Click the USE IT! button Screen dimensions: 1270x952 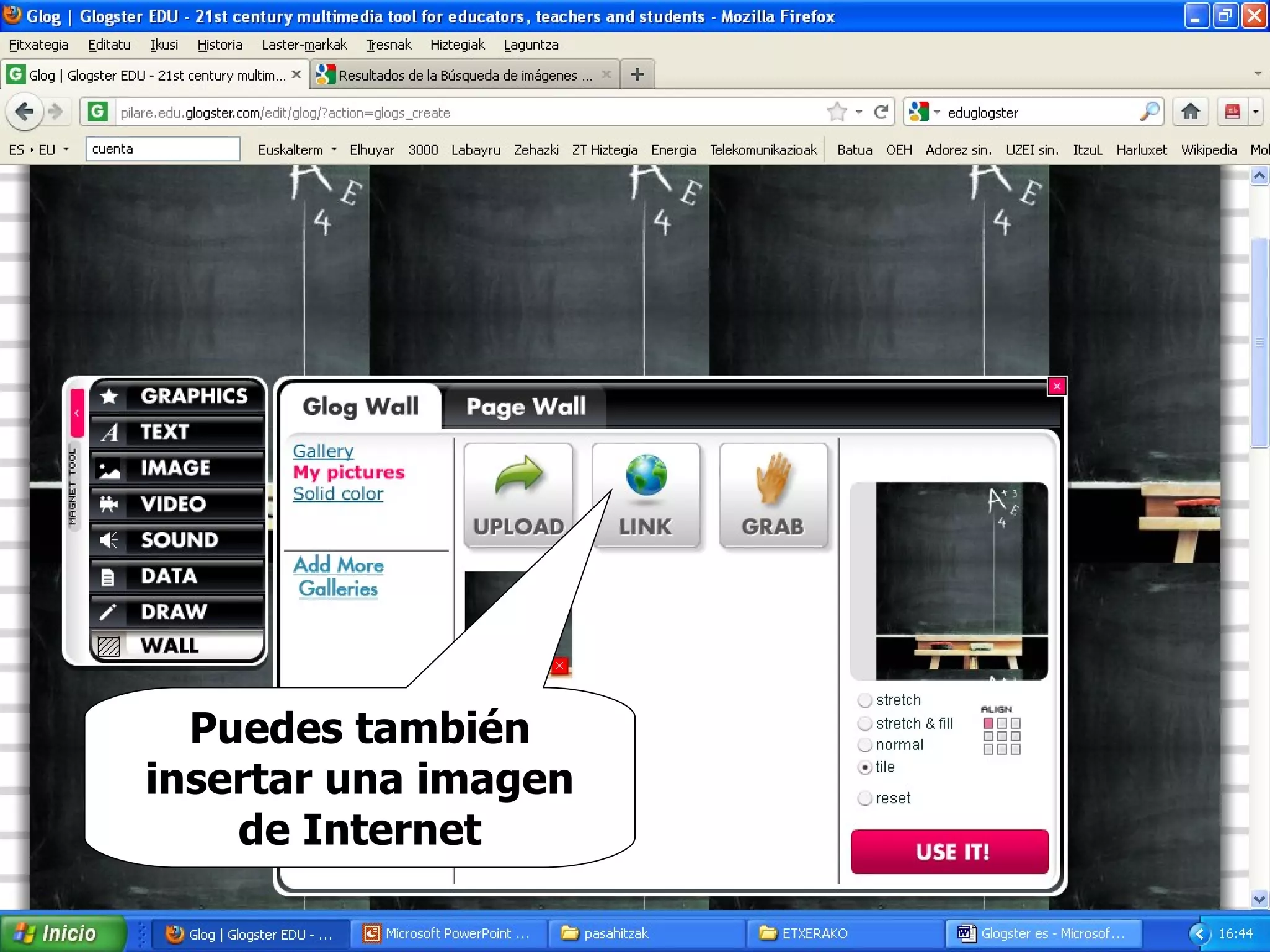pos(949,852)
